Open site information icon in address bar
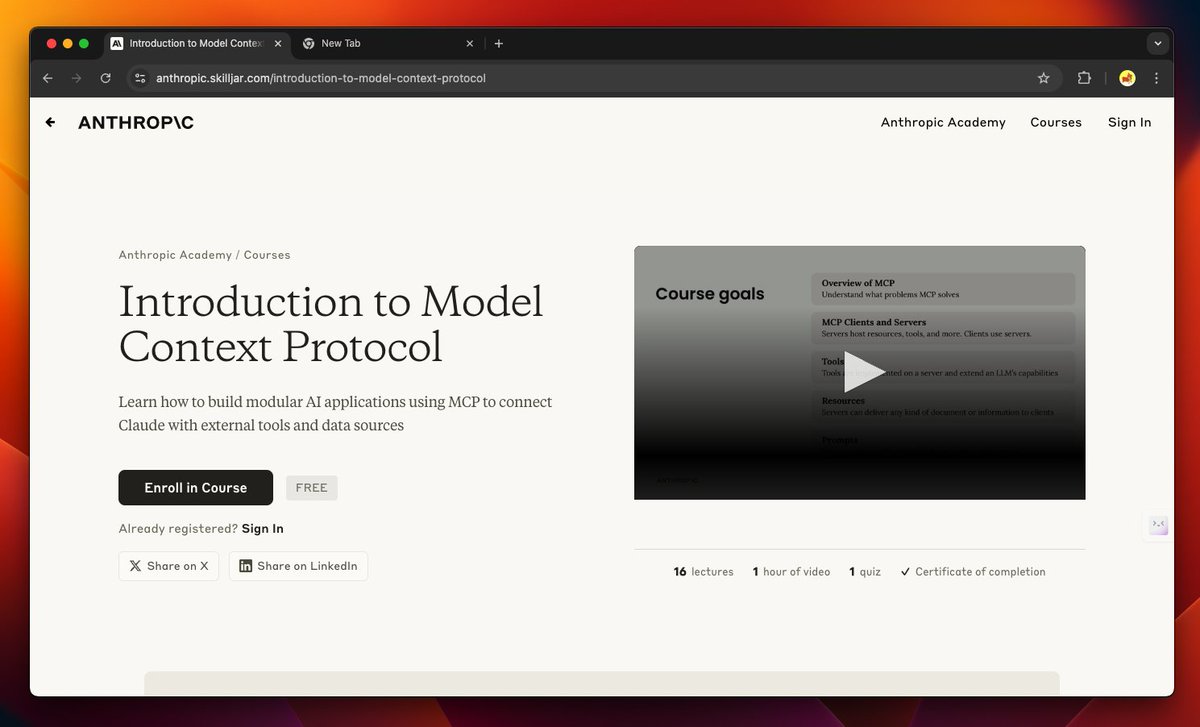The height and width of the screenshot is (727, 1200). click(x=140, y=78)
